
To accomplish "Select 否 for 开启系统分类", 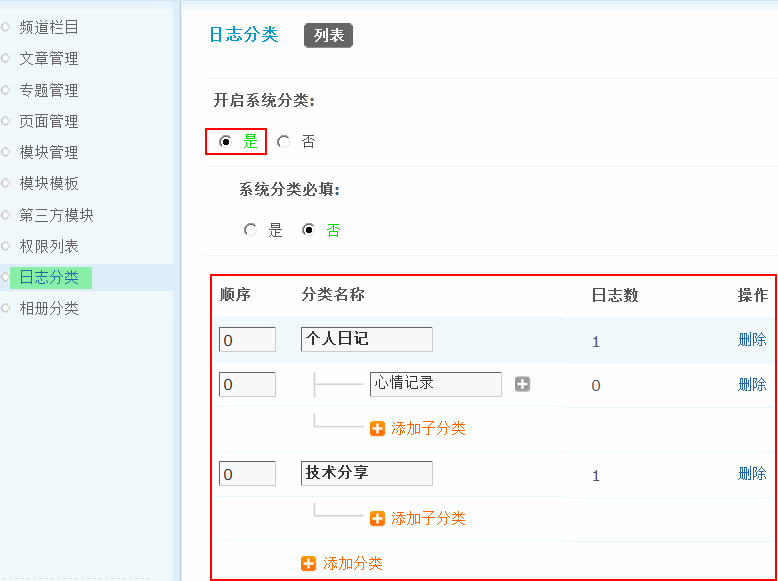I will click(x=284, y=142).
